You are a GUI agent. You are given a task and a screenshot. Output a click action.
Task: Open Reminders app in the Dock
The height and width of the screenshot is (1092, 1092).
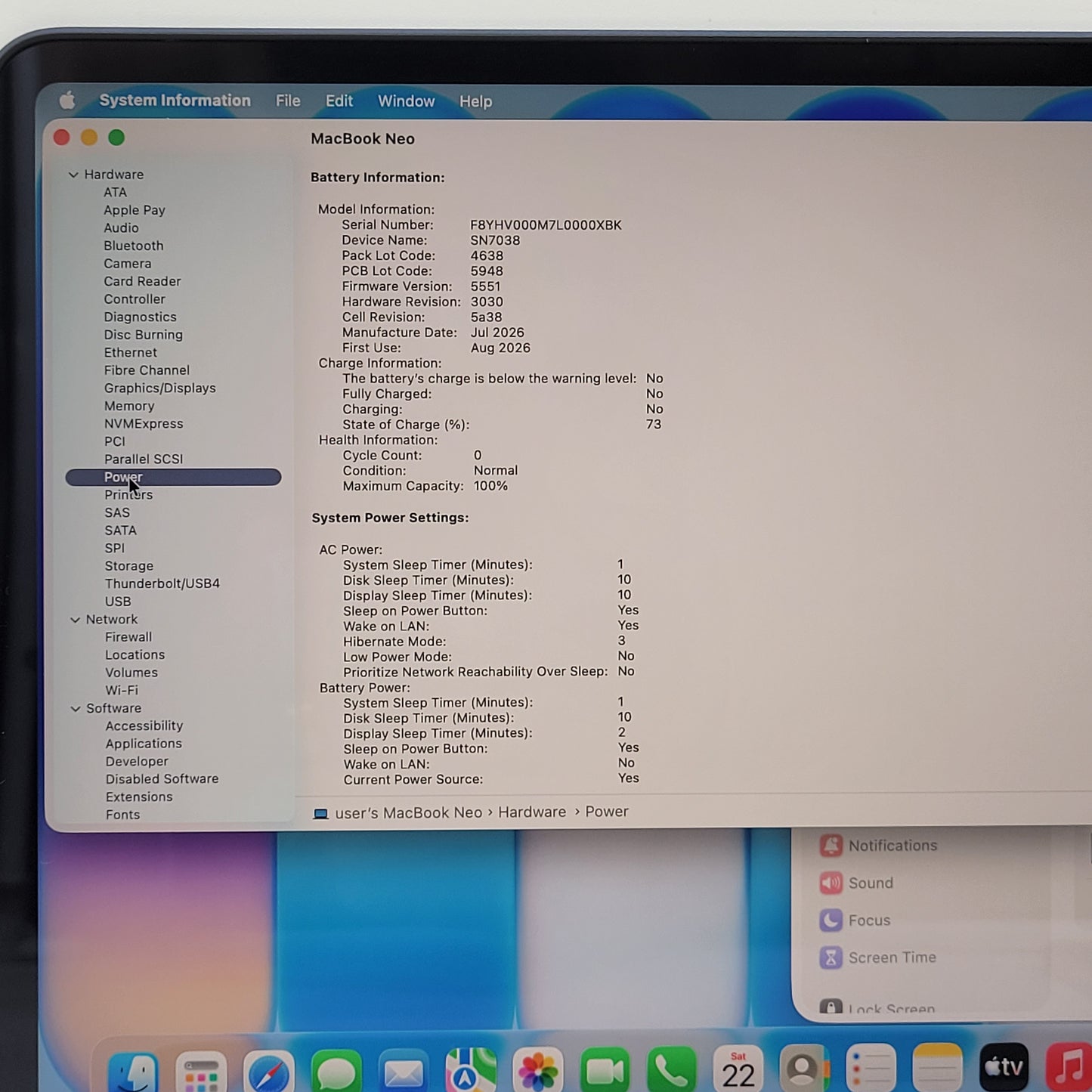pos(871,1068)
